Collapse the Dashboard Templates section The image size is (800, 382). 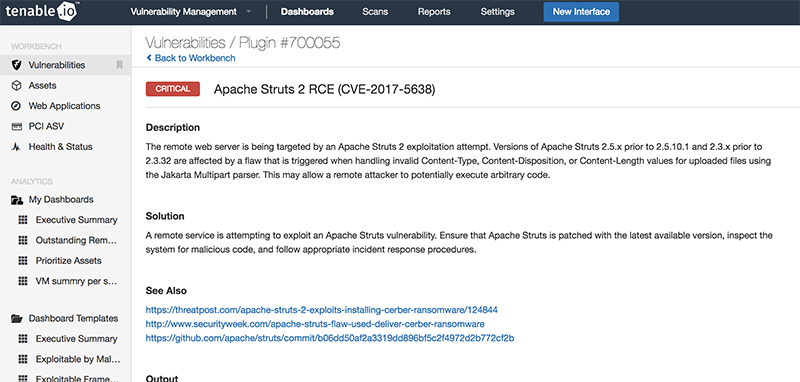pos(73,319)
